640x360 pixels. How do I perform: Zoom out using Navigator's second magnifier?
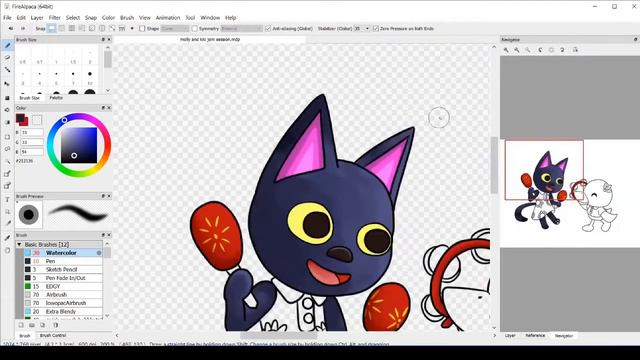click(517, 50)
